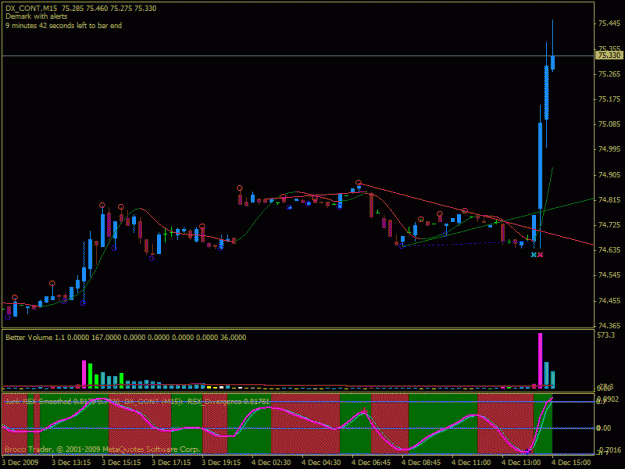
Task: Click the '4 Dec 06:45' time axis label
Action: tap(371, 462)
